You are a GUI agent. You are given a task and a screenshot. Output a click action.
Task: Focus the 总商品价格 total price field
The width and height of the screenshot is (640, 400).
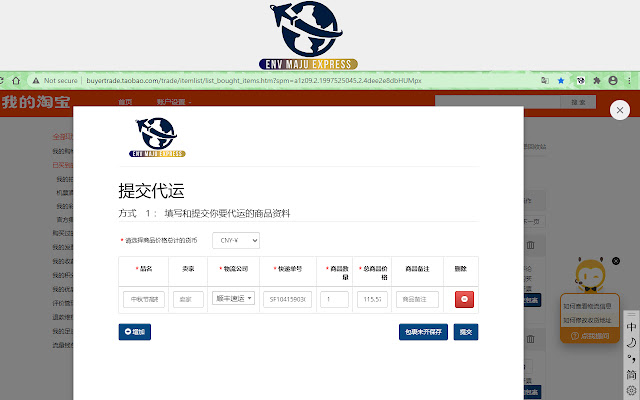372,299
